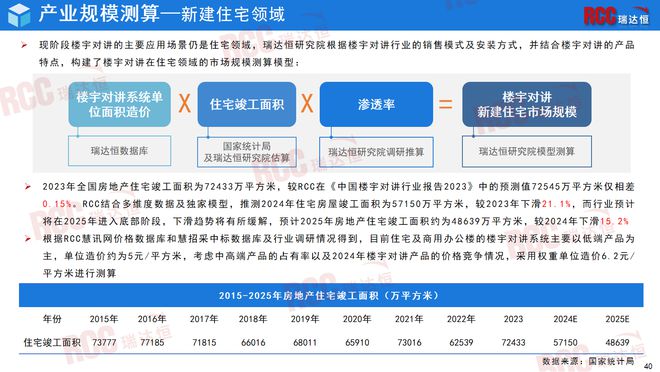Click the red arrow bullet before 根据RCC慧讯网
660x372 pixels.
28,239
